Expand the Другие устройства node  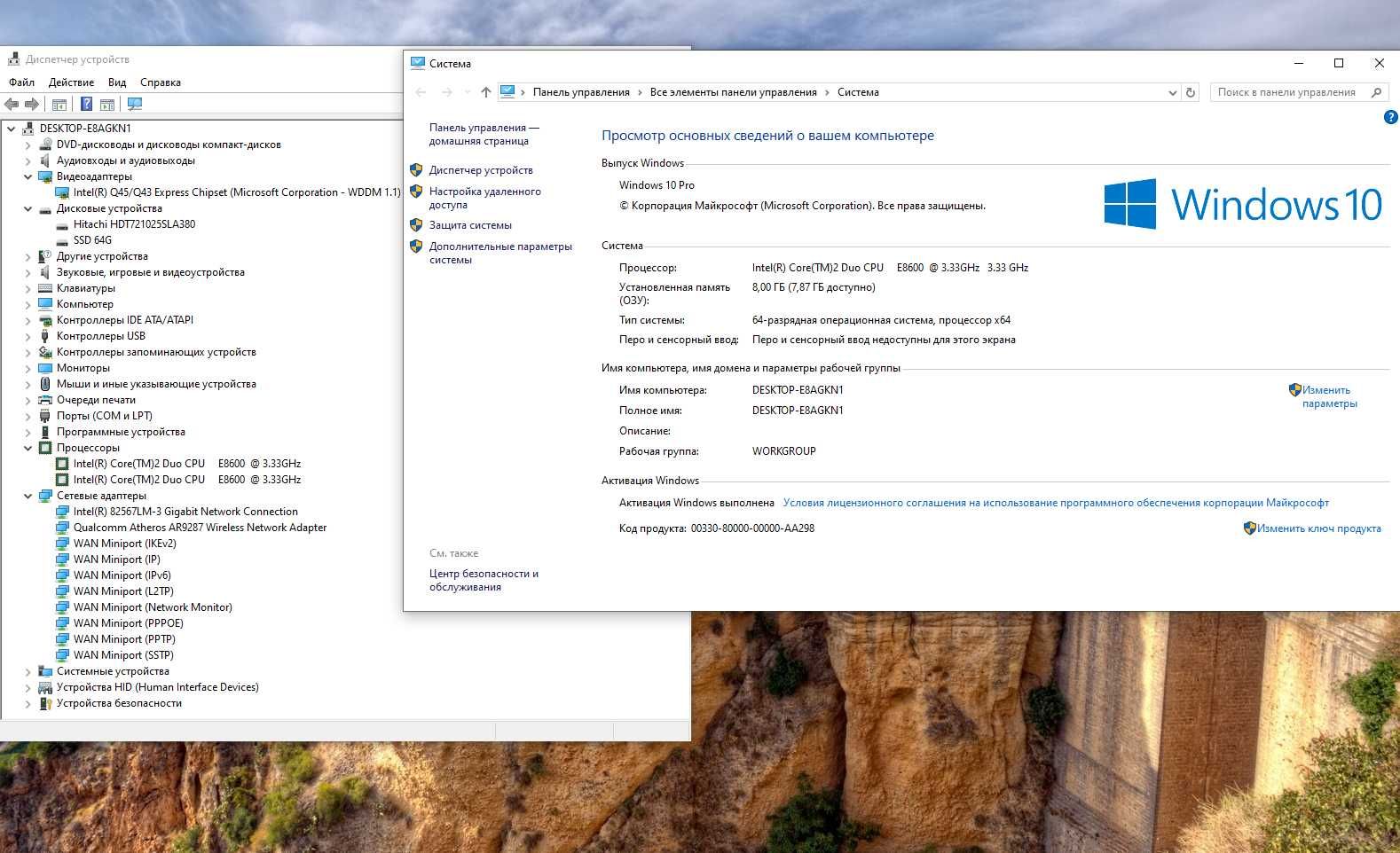pos(28,256)
